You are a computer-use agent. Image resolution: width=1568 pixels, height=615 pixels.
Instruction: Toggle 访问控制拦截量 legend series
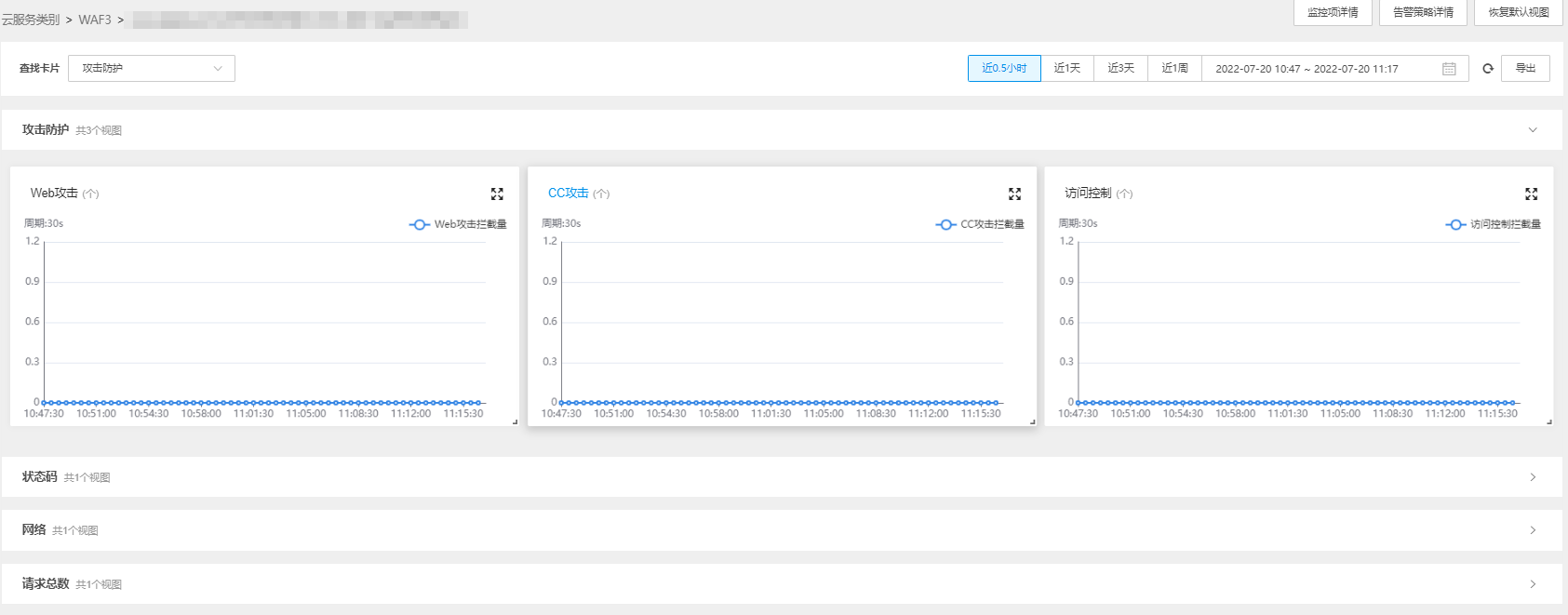click(x=1494, y=224)
